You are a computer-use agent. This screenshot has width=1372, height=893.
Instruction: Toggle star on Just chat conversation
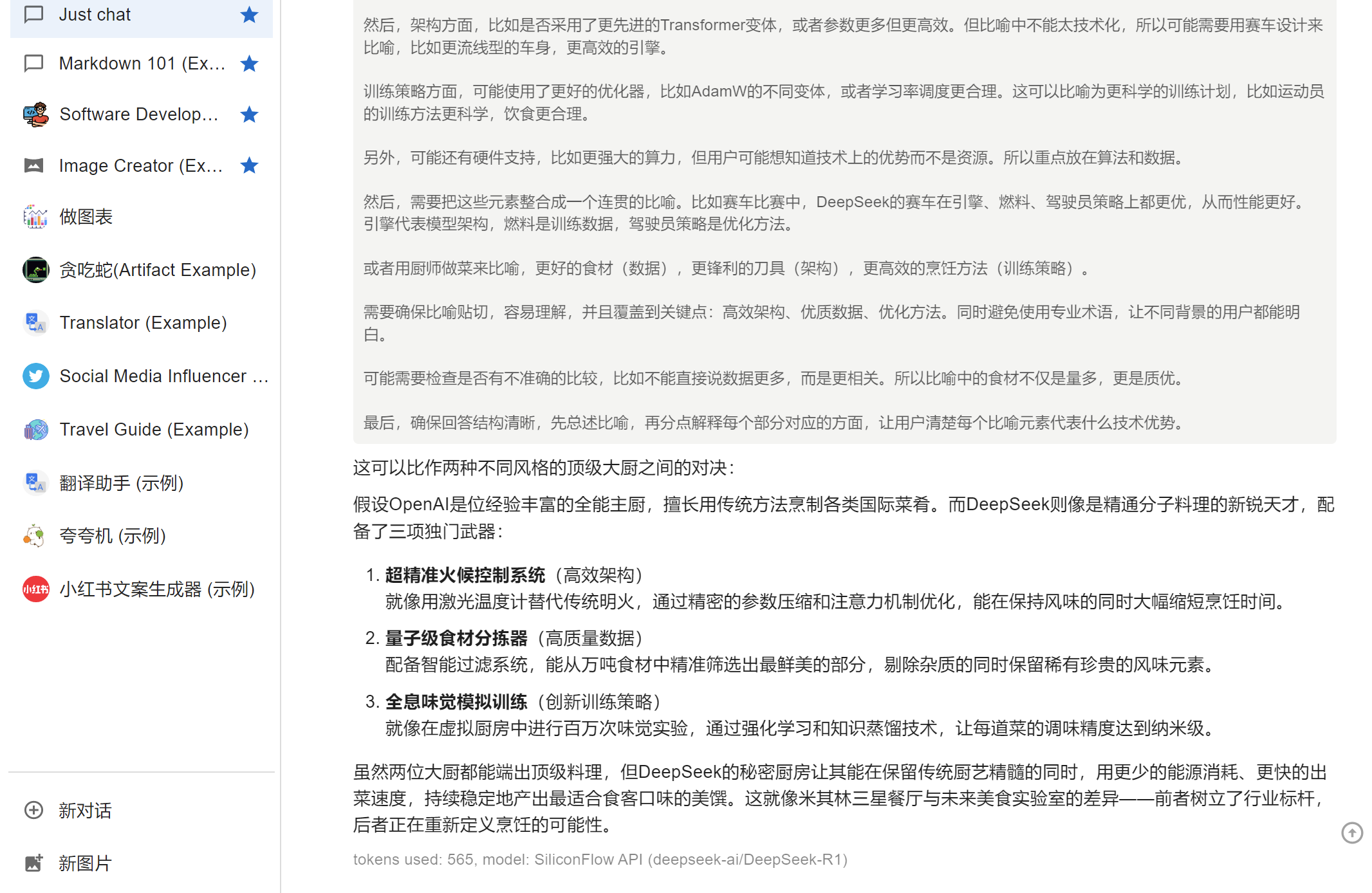pyautogui.click(x=249, y=15)
